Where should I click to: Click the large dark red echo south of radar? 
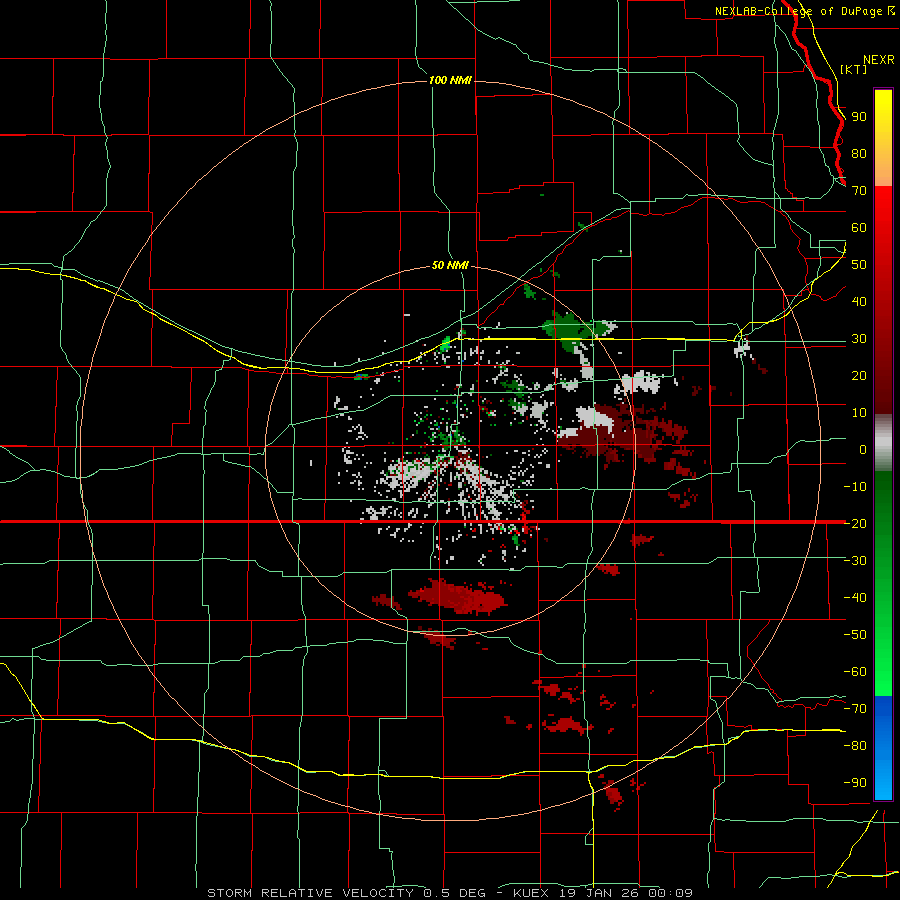click(457, 596)
